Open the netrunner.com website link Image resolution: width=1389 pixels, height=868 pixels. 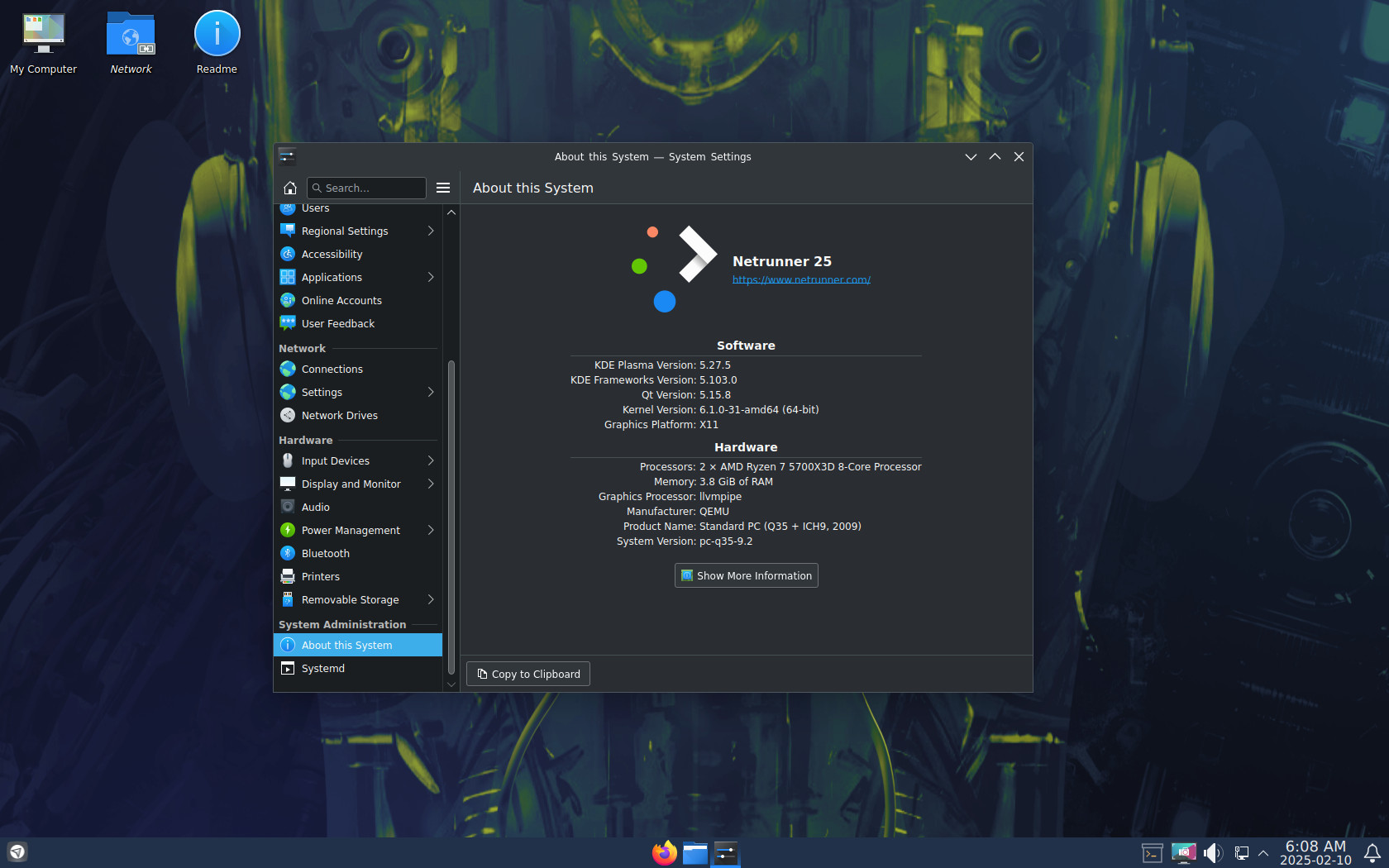(x=801, y=279)
